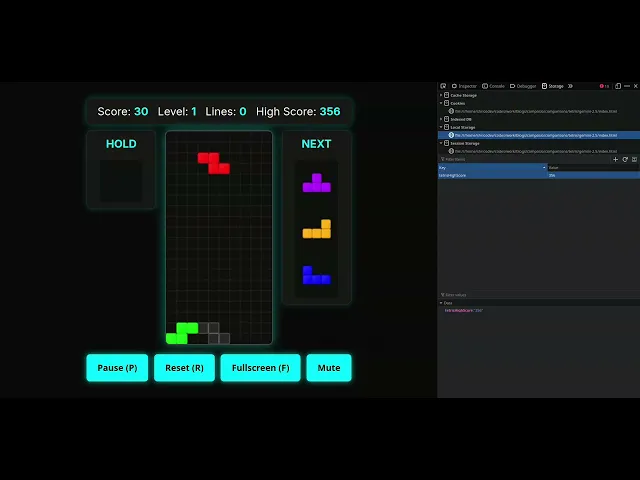This screenshot has height=480, width=640.
Task: Click the empty HOLD slot box
Action: tap(121, 181)
